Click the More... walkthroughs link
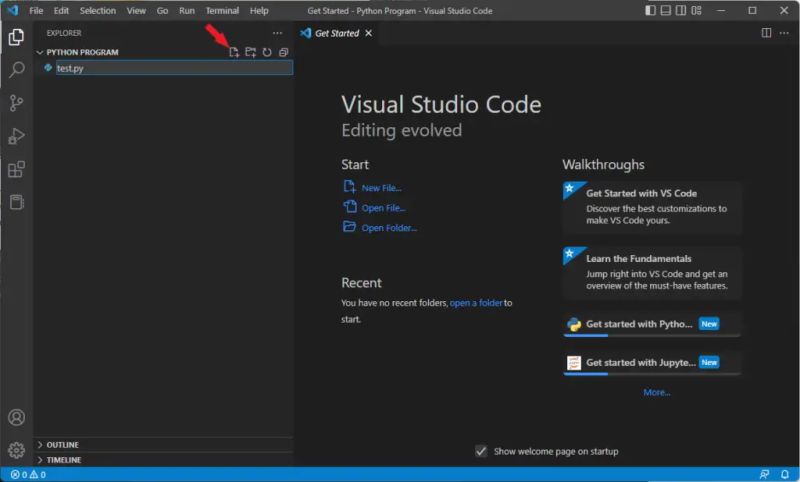The height and width of the screenshot is (482, 800). (657, 392)
